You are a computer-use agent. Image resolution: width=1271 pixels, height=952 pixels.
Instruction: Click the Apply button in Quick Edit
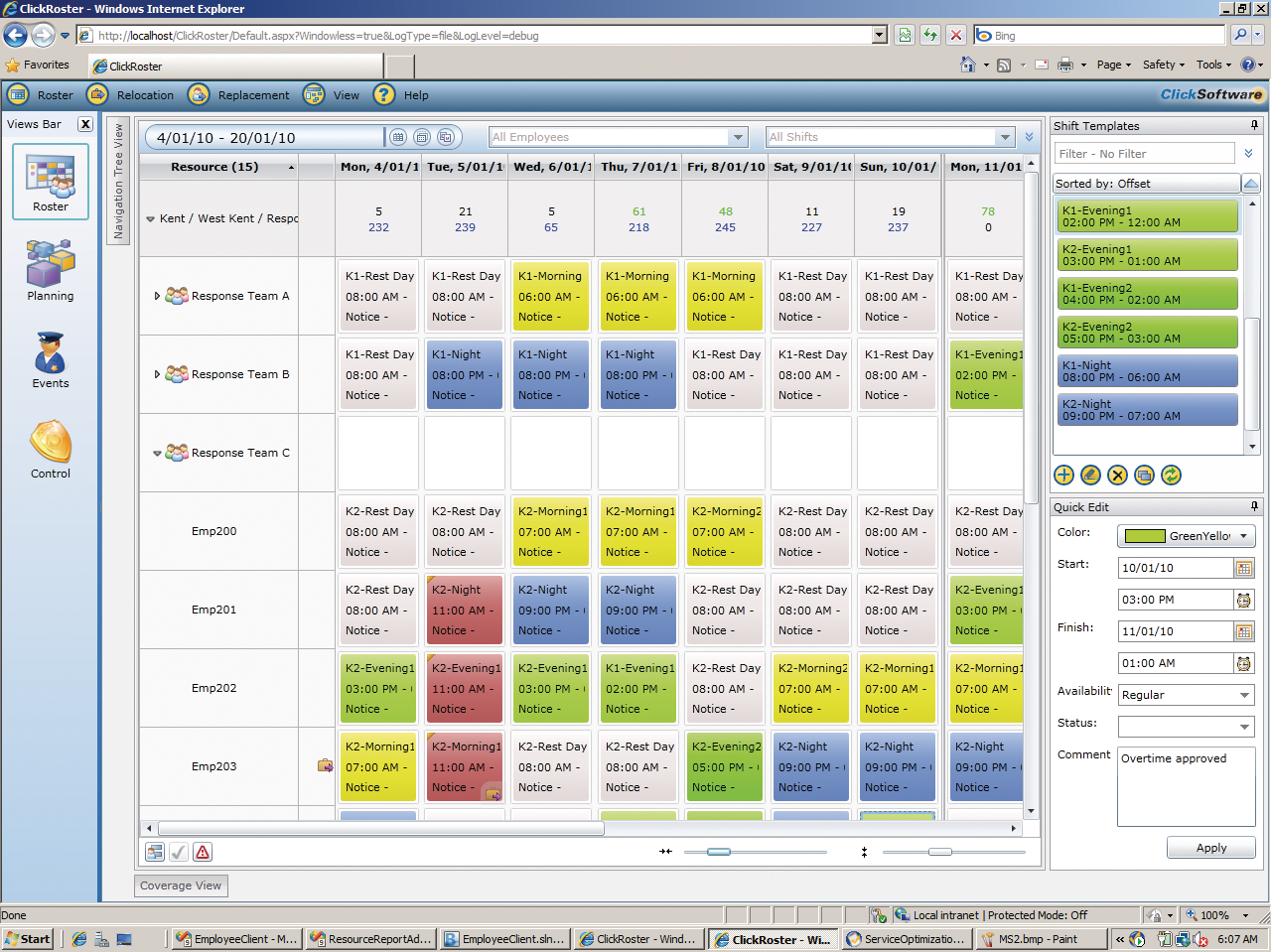tap(1210, 848)
